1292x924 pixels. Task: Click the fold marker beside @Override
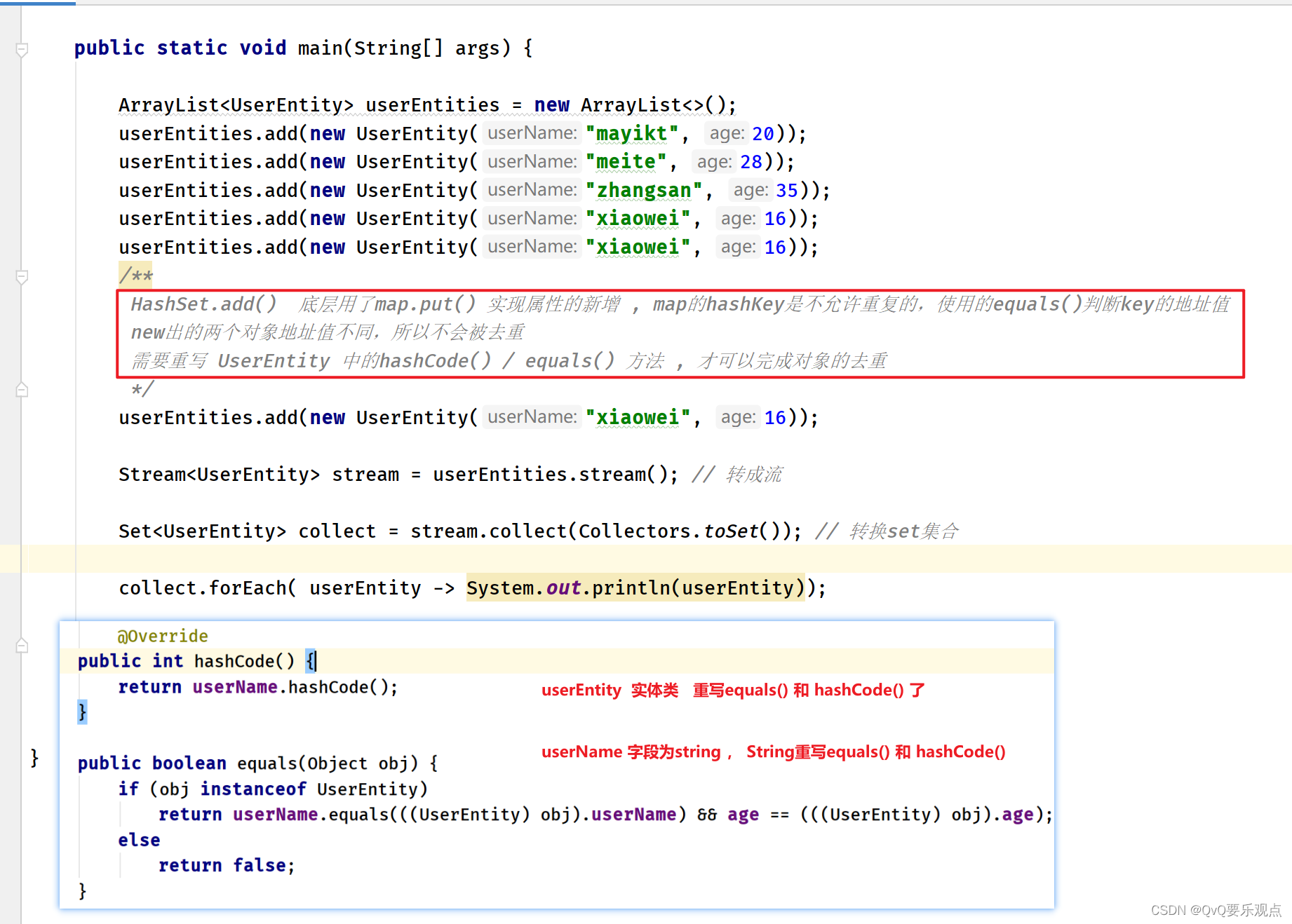click(22, 645)
